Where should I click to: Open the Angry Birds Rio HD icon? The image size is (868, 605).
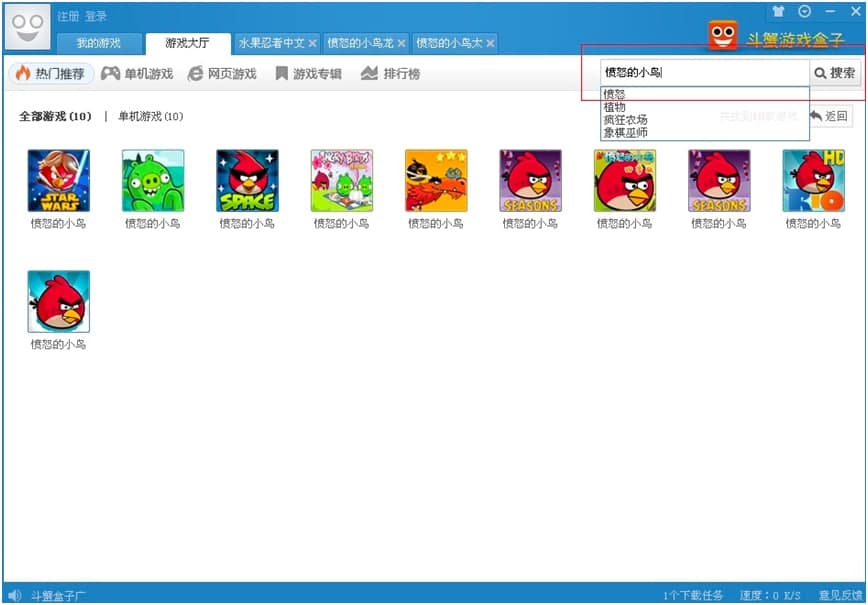pyautogui.click(x=814, y=180)
